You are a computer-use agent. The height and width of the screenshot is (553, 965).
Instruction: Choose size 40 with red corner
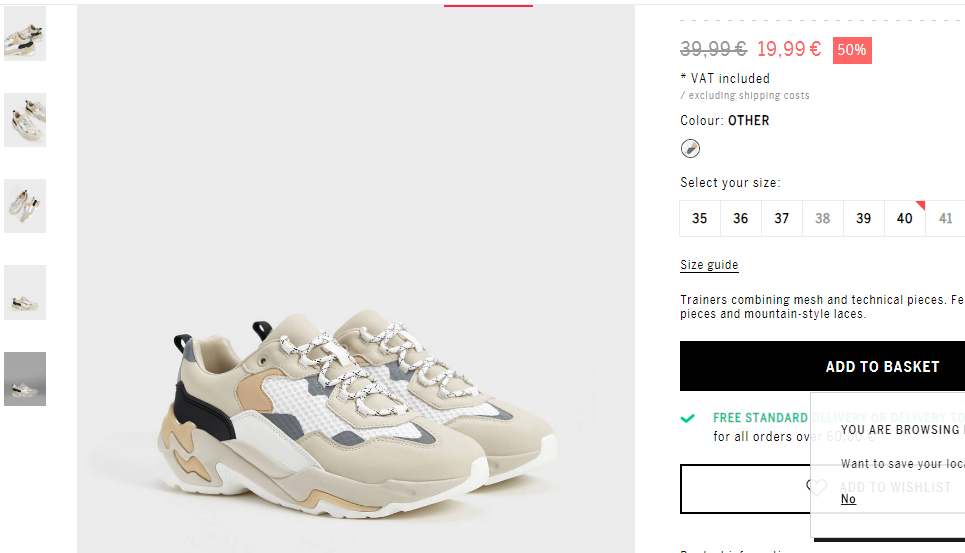[905, 218]
